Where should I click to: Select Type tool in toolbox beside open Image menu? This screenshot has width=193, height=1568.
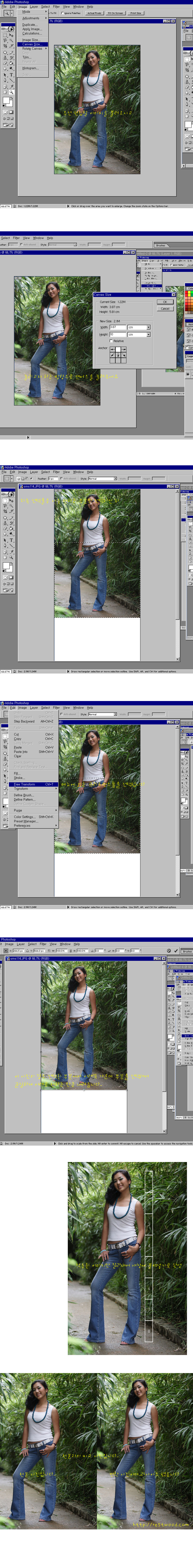pos(12,74)
